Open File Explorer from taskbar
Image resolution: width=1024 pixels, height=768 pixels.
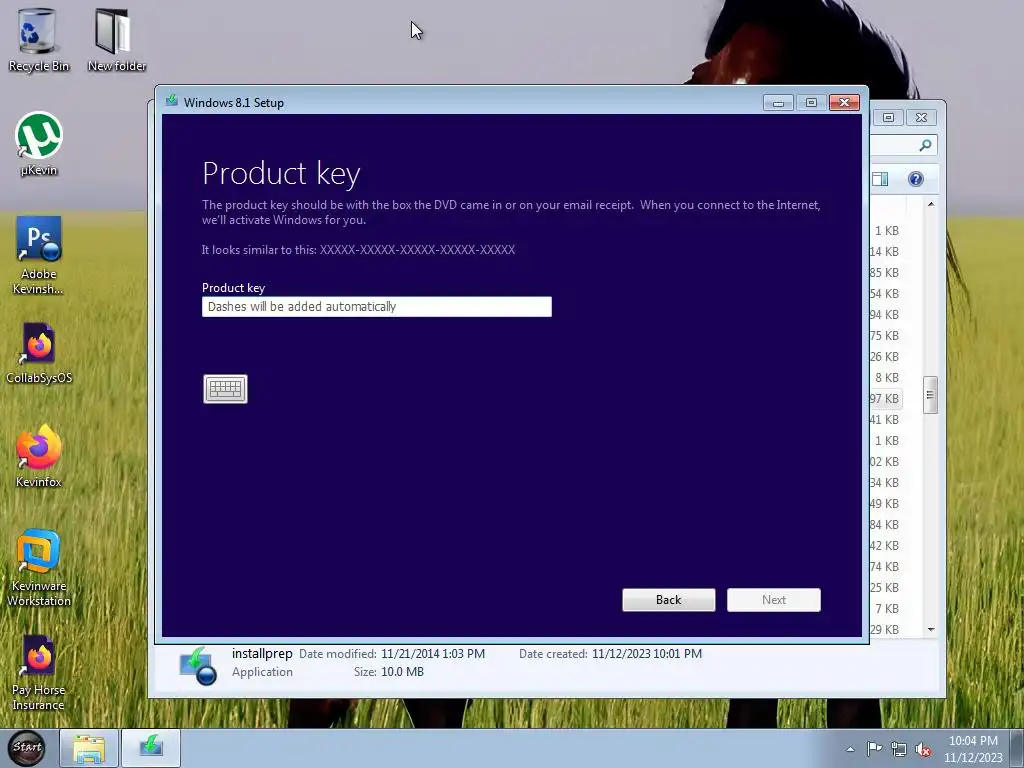[89, 748]
